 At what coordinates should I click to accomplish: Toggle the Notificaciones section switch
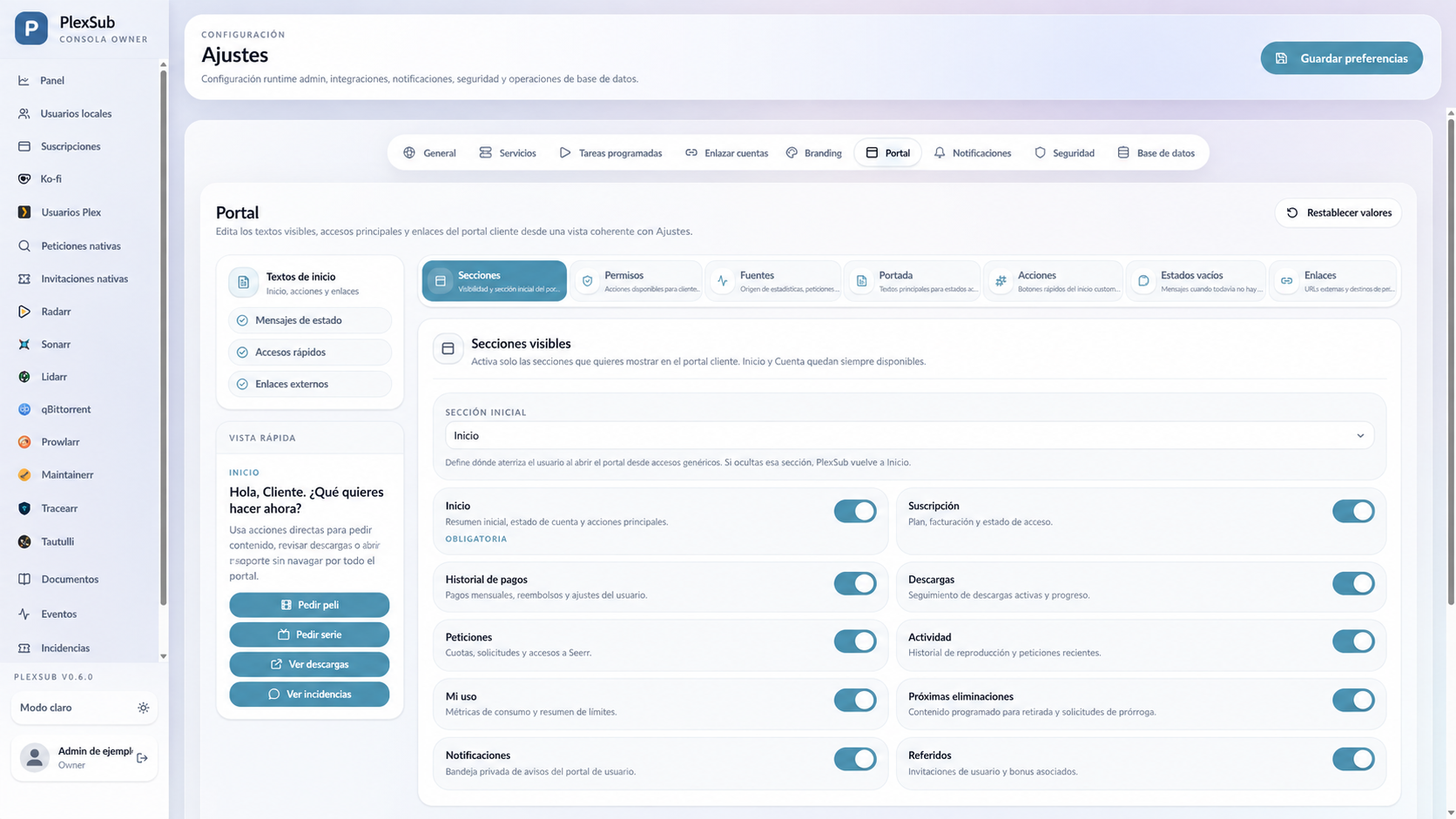click(x=855, y=759)
